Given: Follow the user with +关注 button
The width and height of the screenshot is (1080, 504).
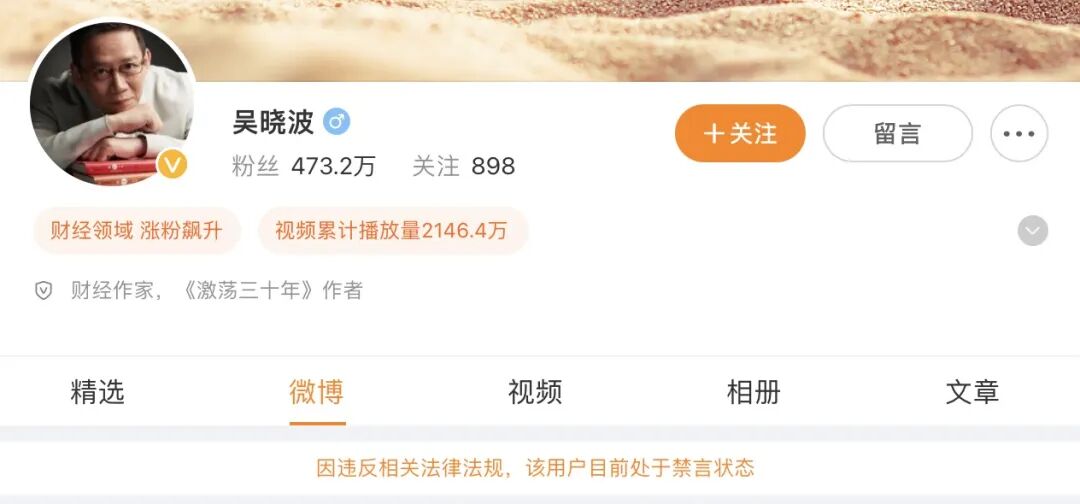Looking at the screenshot, I should [x=740, y=134].
